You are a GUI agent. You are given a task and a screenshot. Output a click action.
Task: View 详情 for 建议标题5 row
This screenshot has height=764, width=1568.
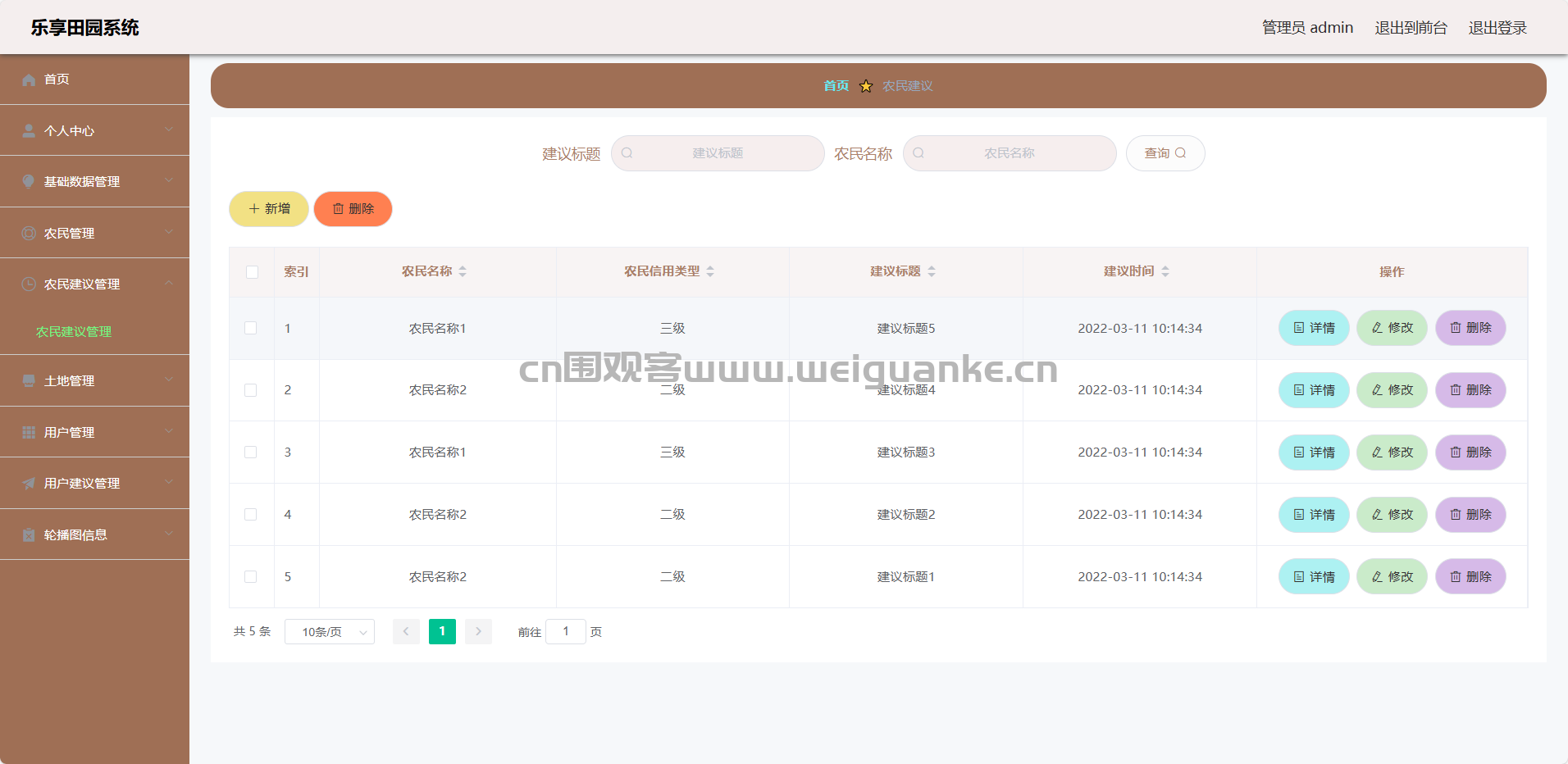pyautogui.click(x=1314, y=328)
